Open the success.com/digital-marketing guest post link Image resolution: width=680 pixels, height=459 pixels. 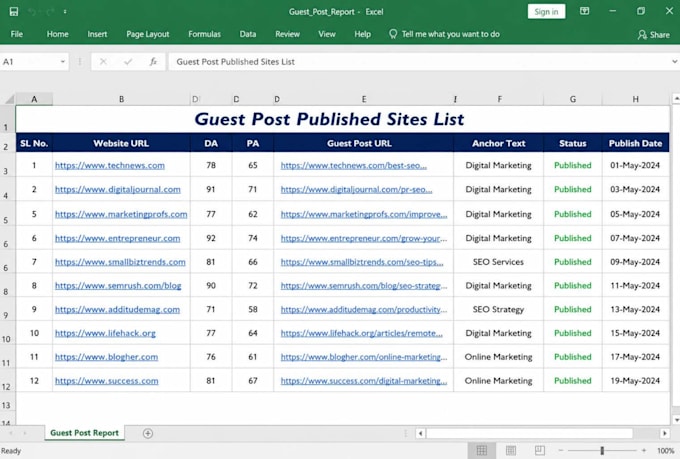click(x=364, y=381)
